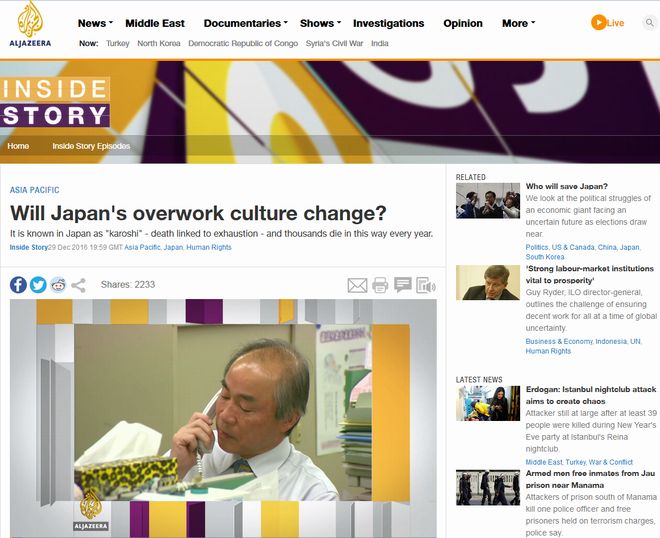Open generic share options icon
The height and width of the screenshot is (538, 660).
pos(78,285)
